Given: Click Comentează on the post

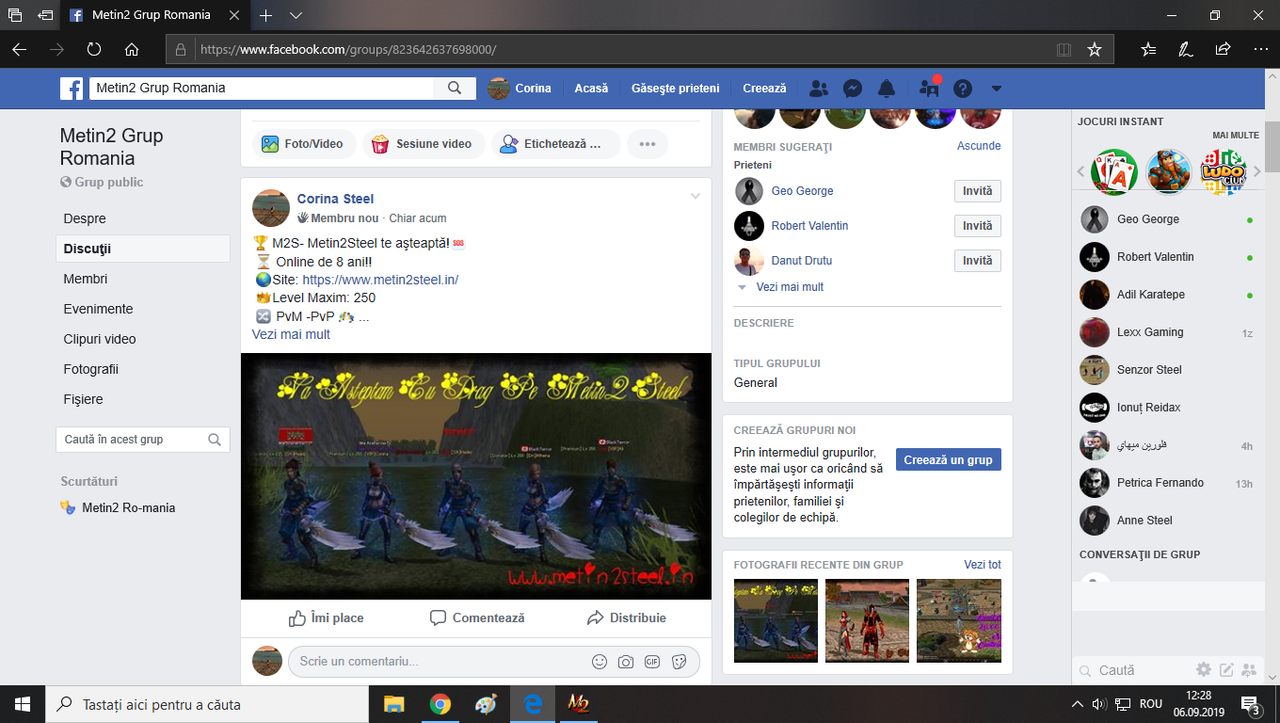Looking at the screenshot, I should [477, 618].
